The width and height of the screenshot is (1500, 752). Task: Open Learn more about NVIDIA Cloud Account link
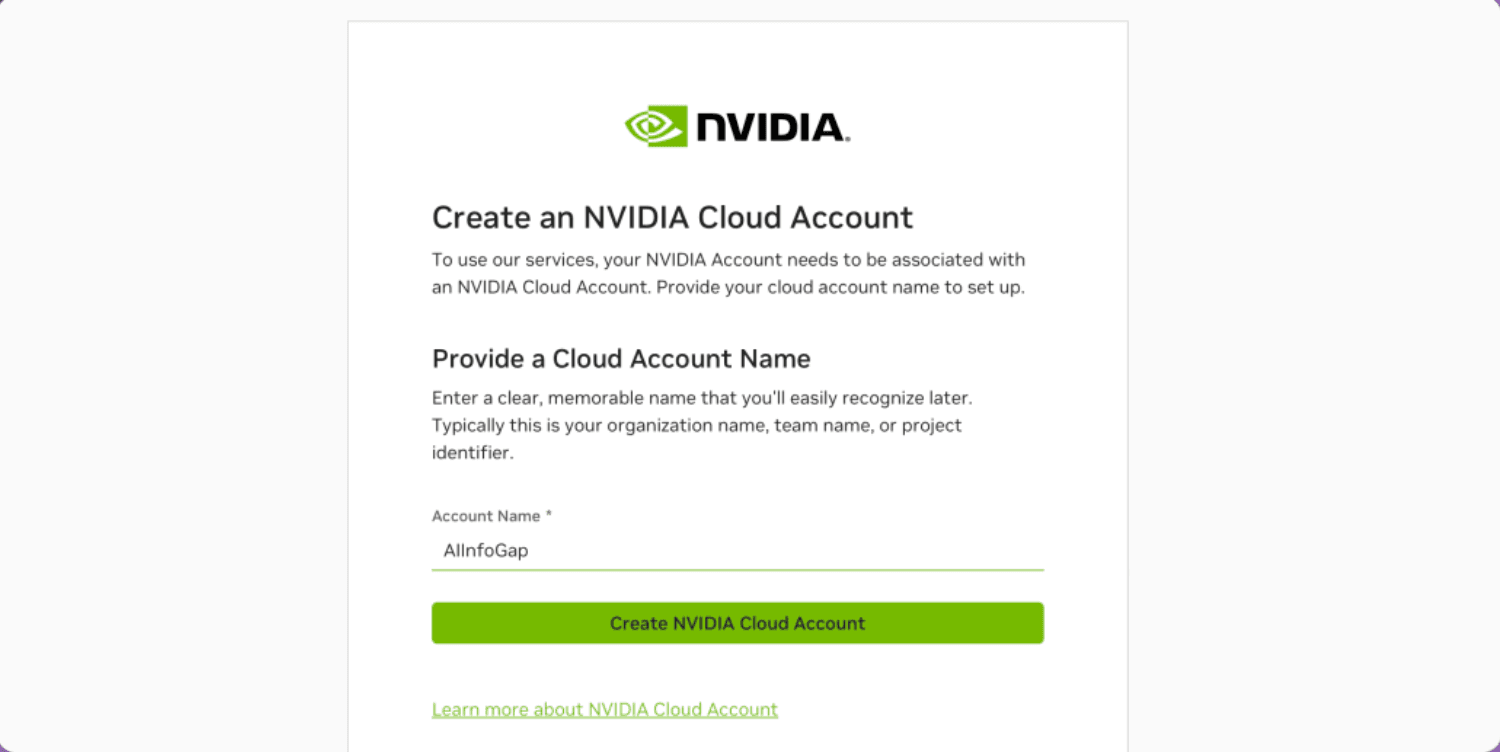coord(604,709)
